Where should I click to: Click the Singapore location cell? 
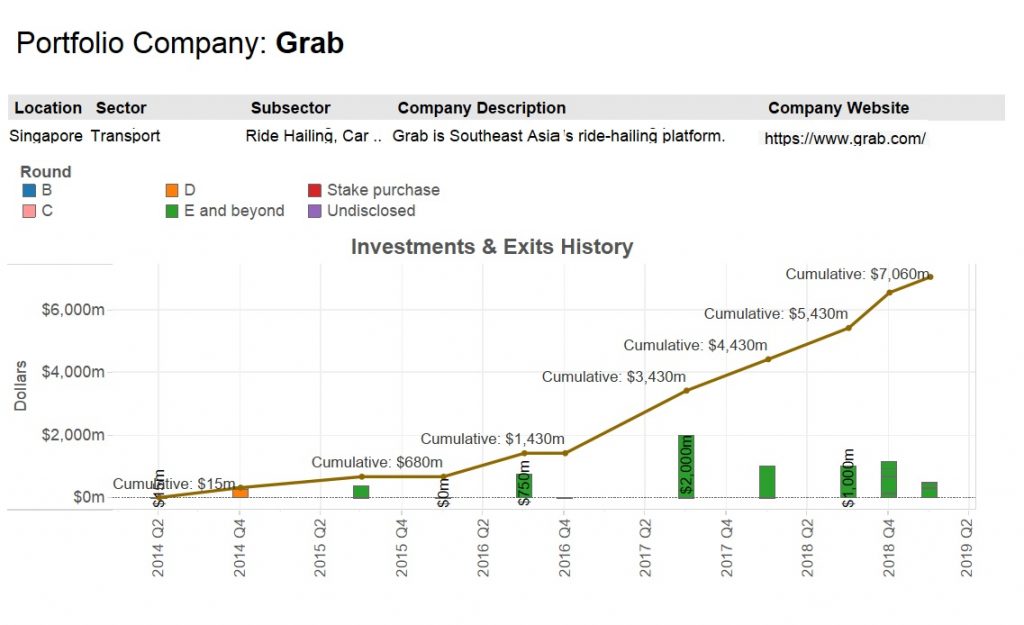tap(46, 136)
